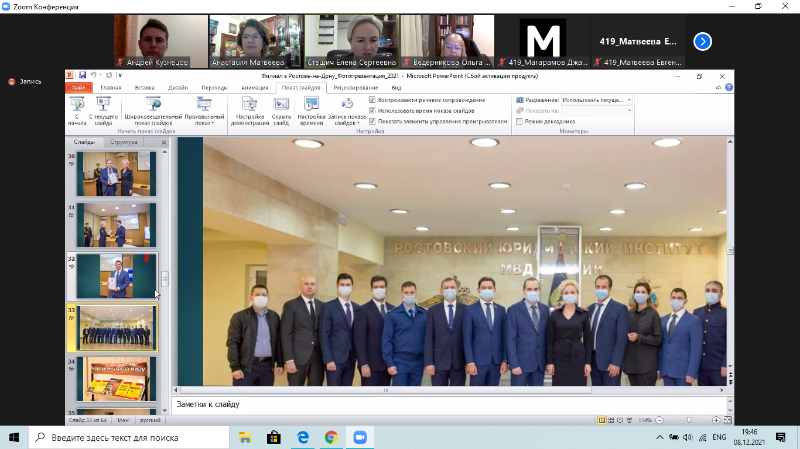Open the 'Показать на' monitor dropdown
The image size is (800, 449).
596,110
